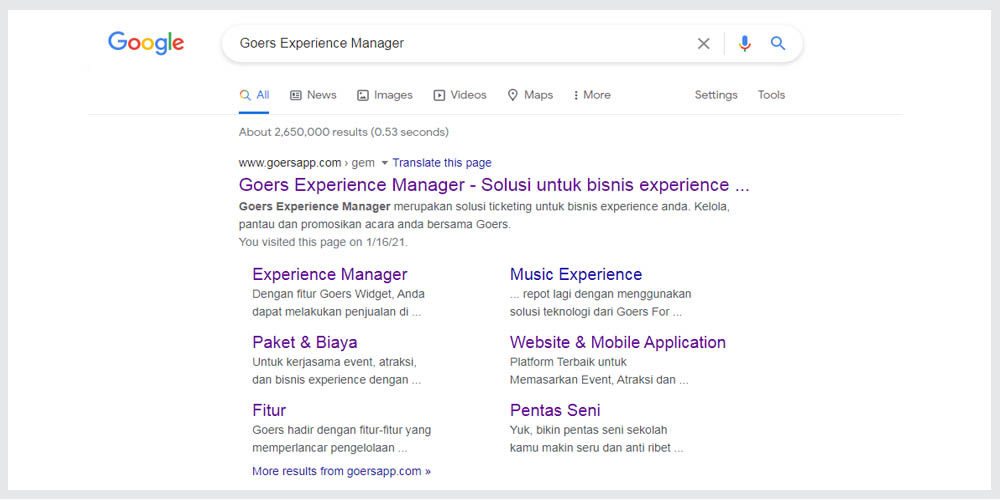Open the Paket & Biaya sitelink
Screen dimensions: 1000x500
305,342
